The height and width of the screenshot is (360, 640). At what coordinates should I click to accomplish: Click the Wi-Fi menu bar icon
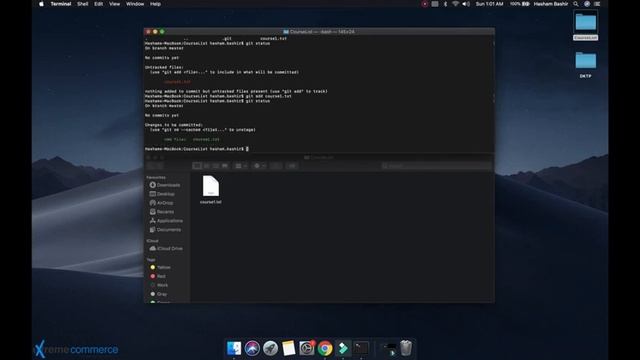click(x=456, y=4)
